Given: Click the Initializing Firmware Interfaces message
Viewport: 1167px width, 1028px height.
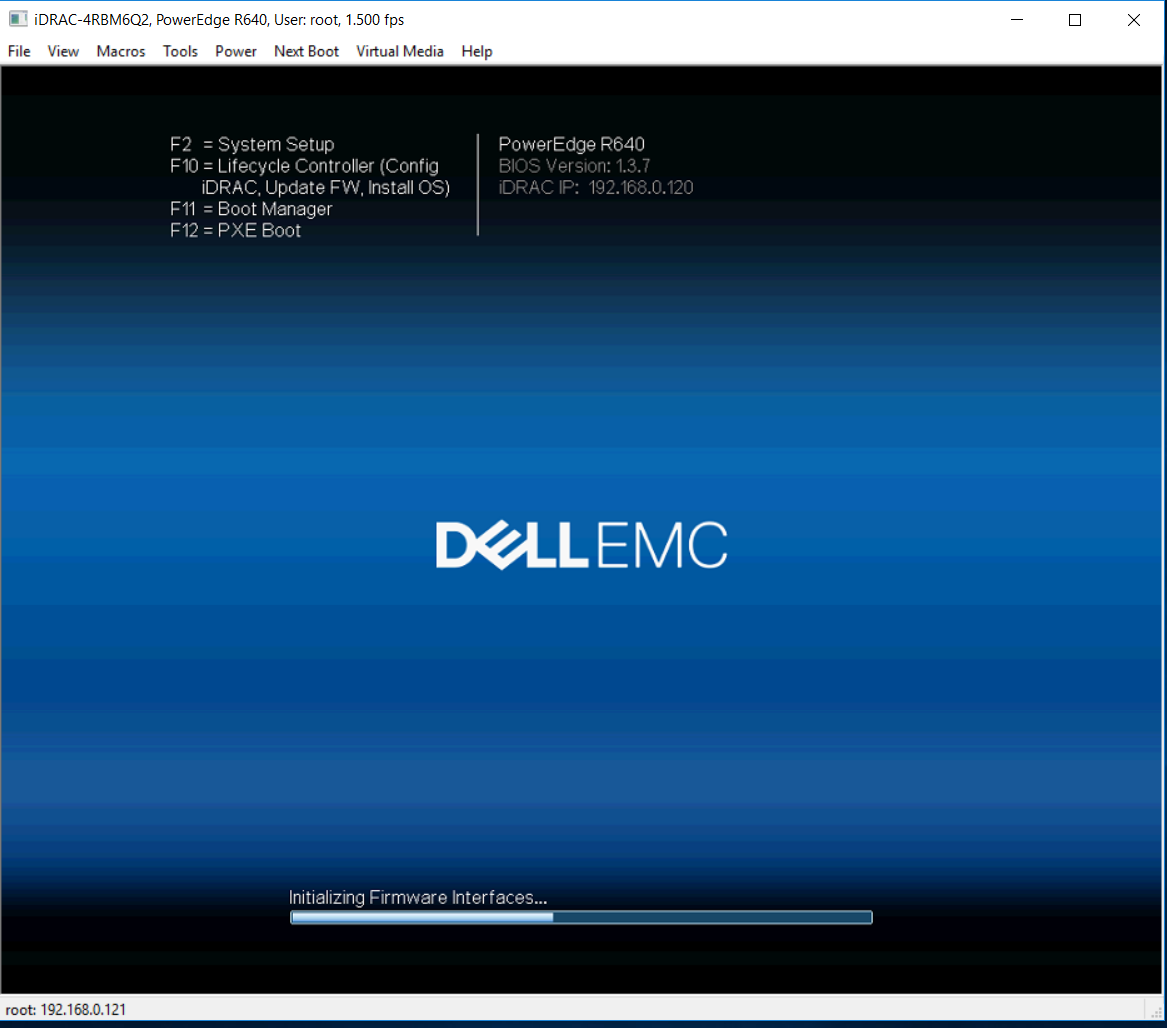Looking at the screenshot, I should pos(418,897).
